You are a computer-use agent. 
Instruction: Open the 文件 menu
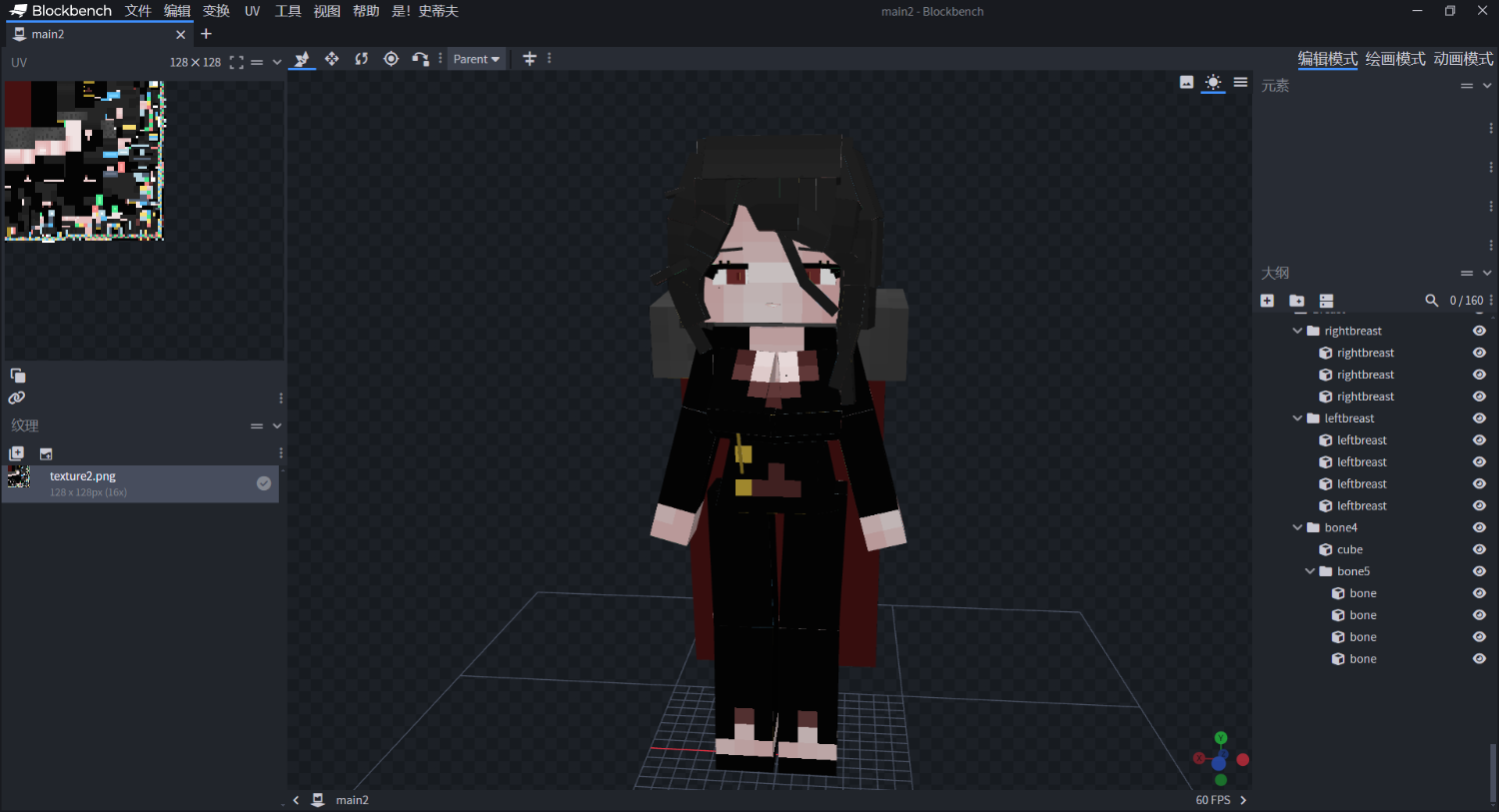138,11
